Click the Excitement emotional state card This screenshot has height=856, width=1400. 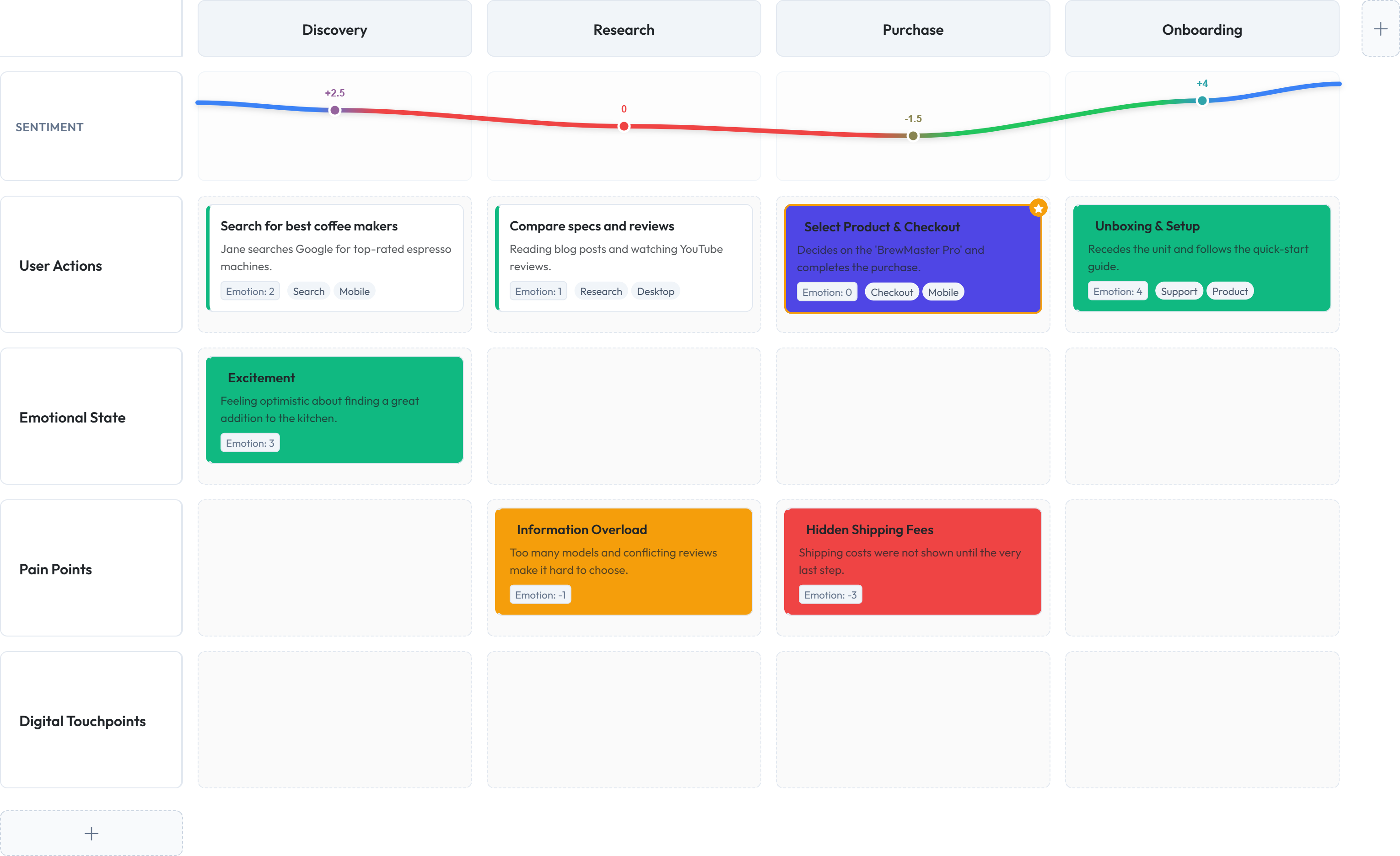click(x=334, y=409)
